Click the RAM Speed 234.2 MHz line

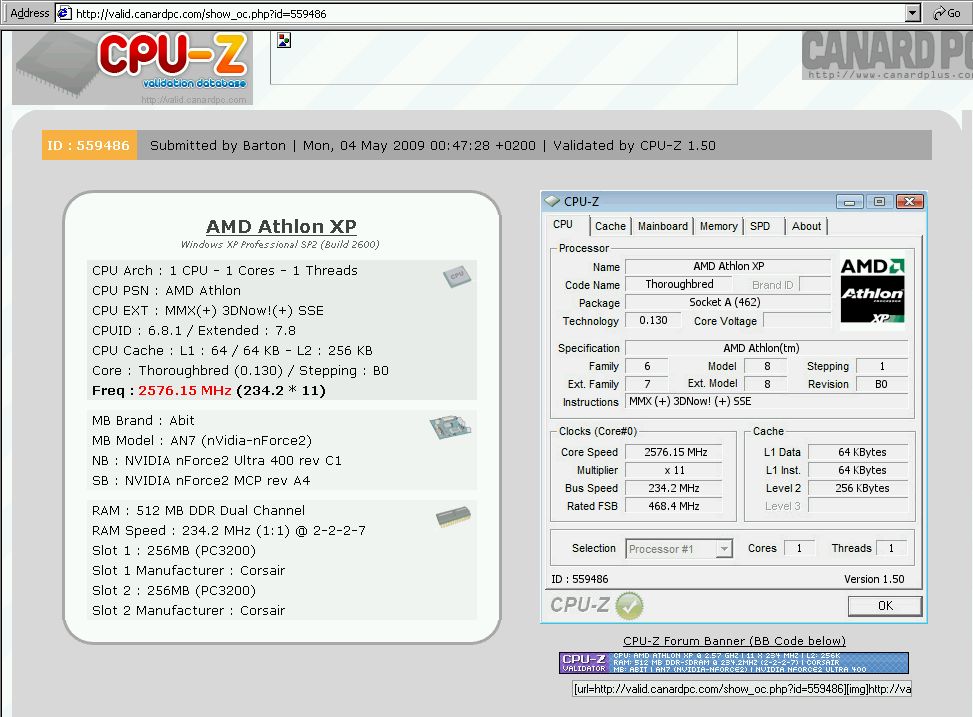(228, 531)
